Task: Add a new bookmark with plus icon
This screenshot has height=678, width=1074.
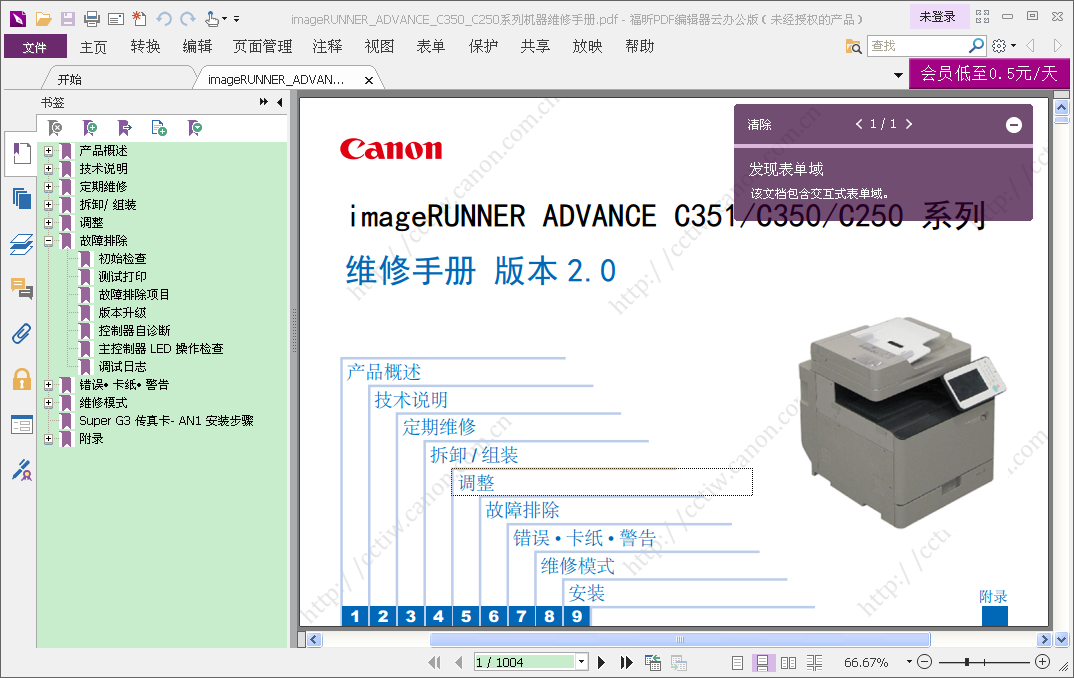Action: click(90, 127)
